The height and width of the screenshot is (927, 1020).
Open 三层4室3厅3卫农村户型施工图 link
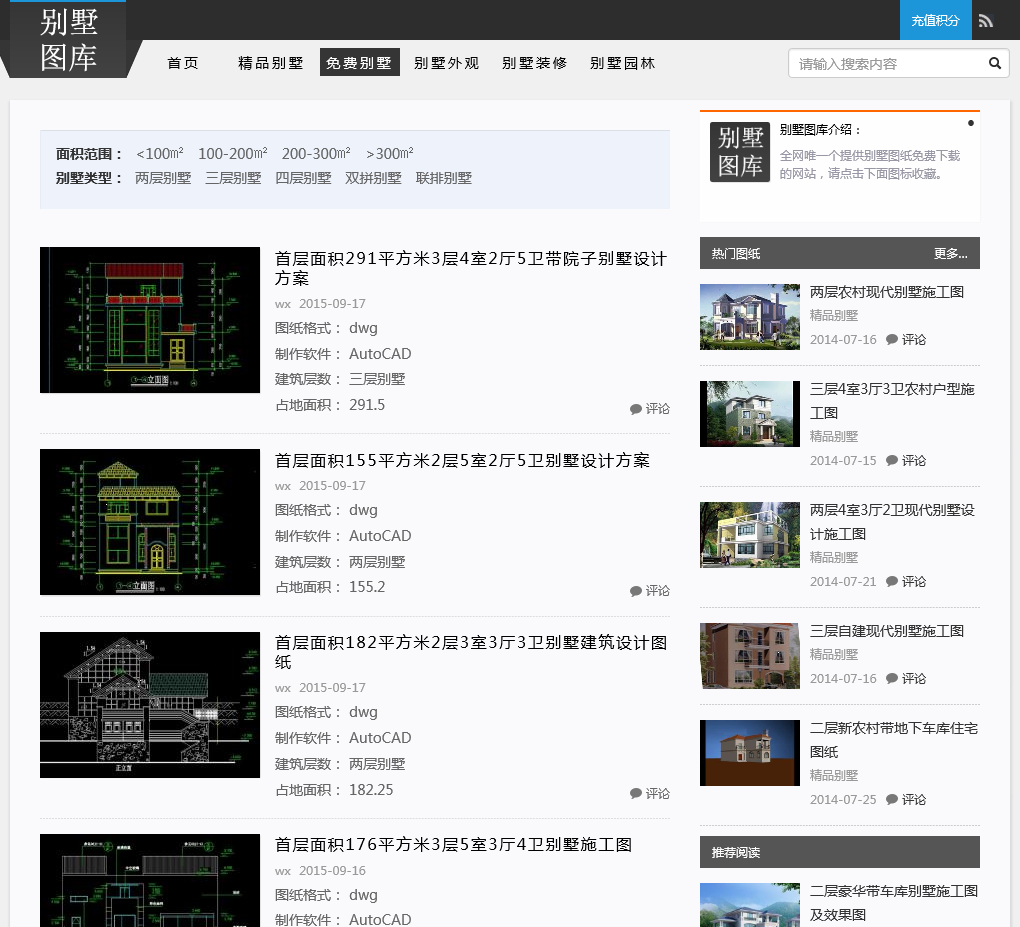(892, 401)
